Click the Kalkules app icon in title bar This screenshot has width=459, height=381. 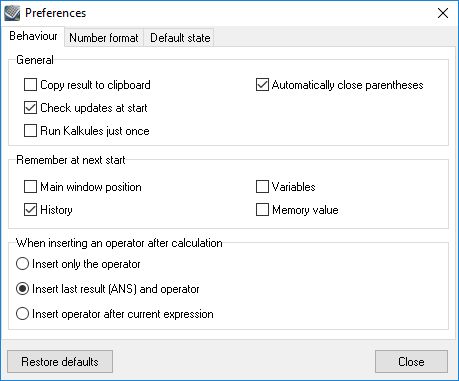pos(12,13)
